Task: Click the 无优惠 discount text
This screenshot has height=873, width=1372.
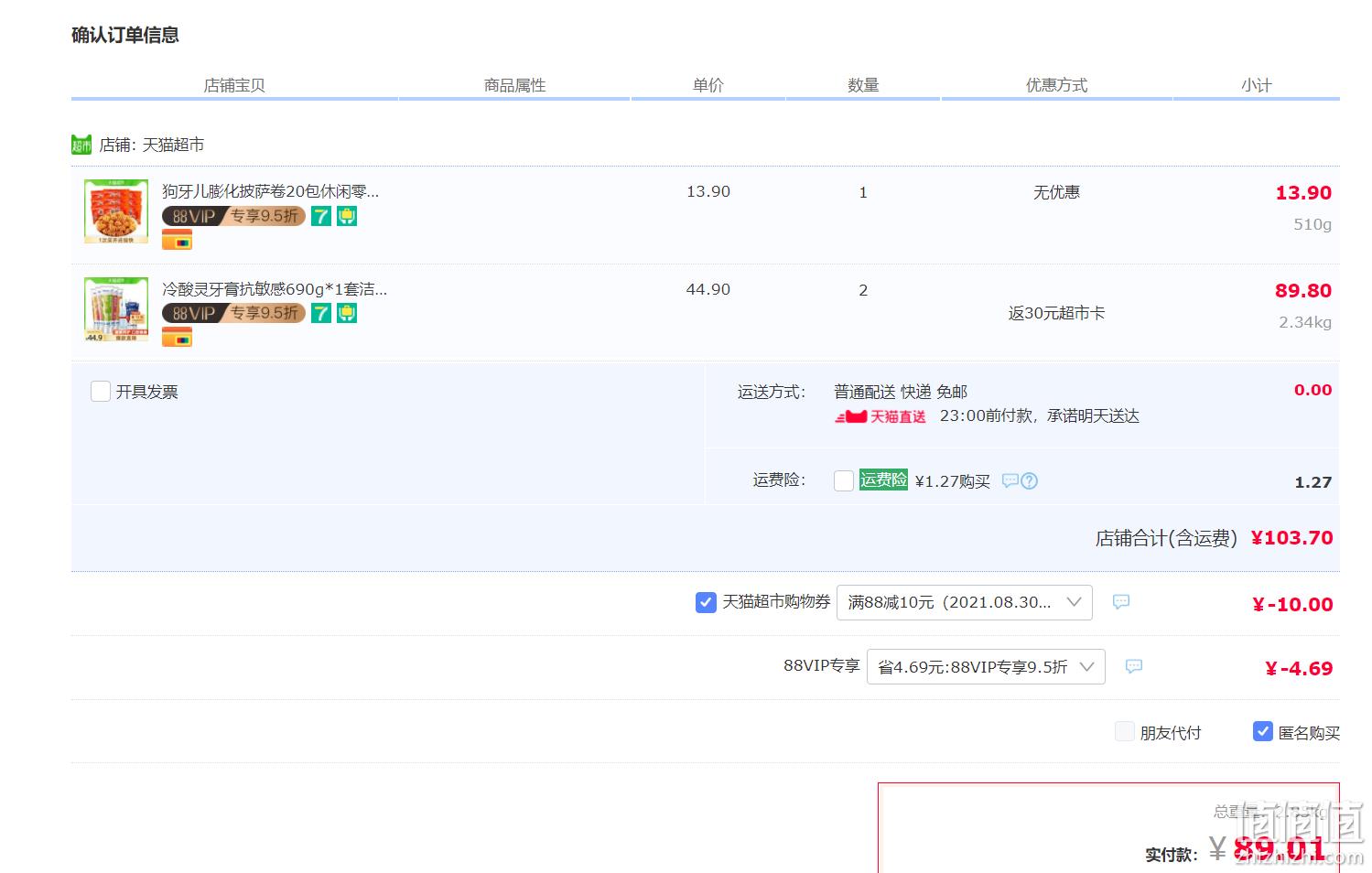Action: (x=1056, y=192)
